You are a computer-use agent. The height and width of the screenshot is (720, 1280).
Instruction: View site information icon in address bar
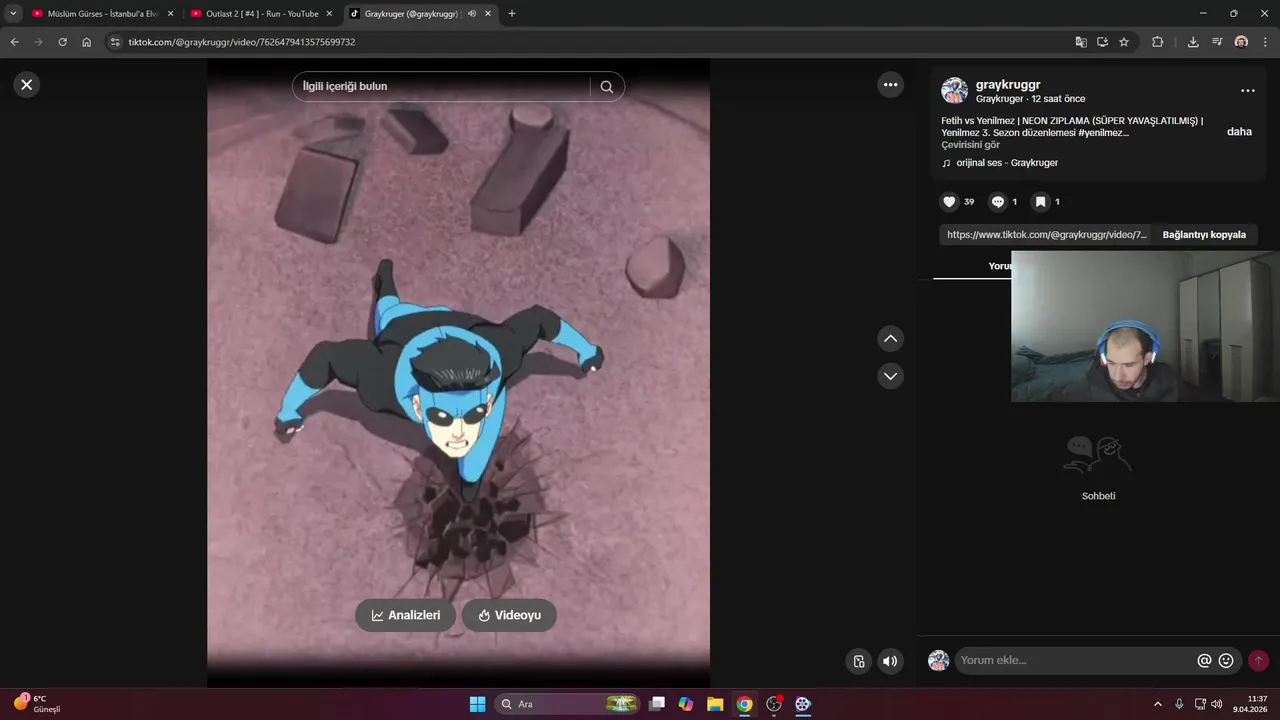tap(115, 42)
